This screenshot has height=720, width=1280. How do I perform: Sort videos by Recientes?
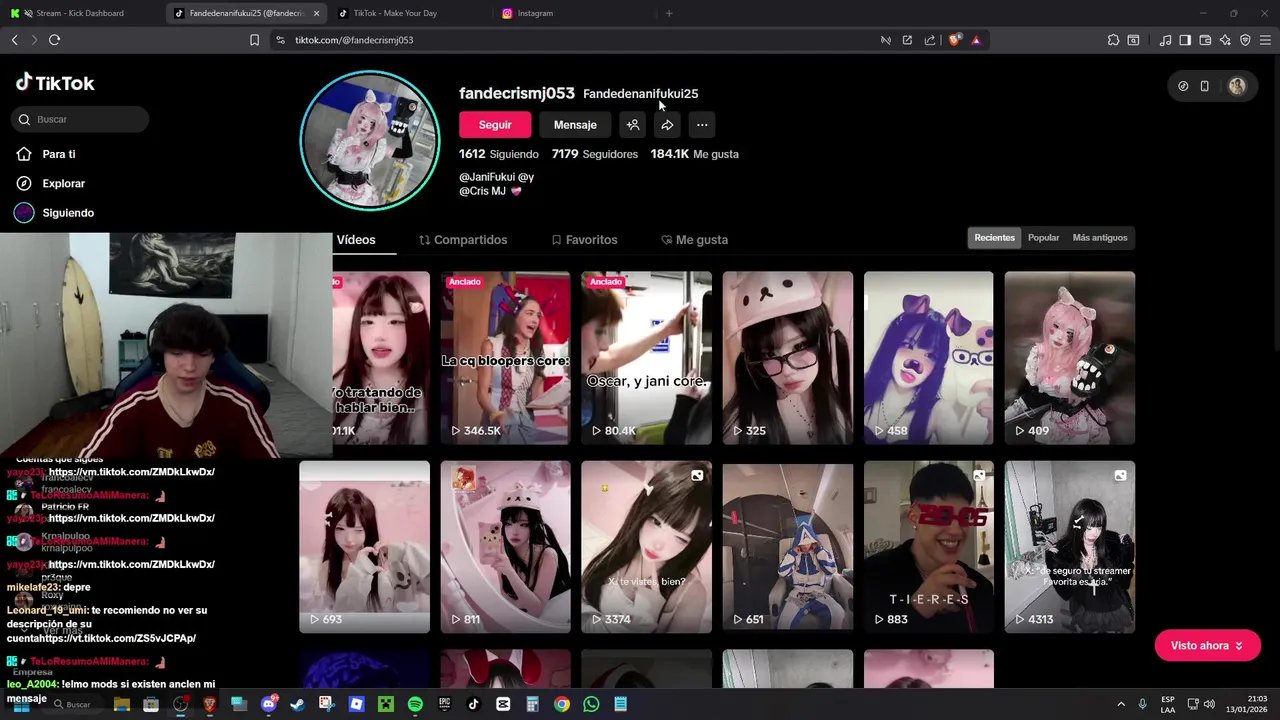click(994, 238)
